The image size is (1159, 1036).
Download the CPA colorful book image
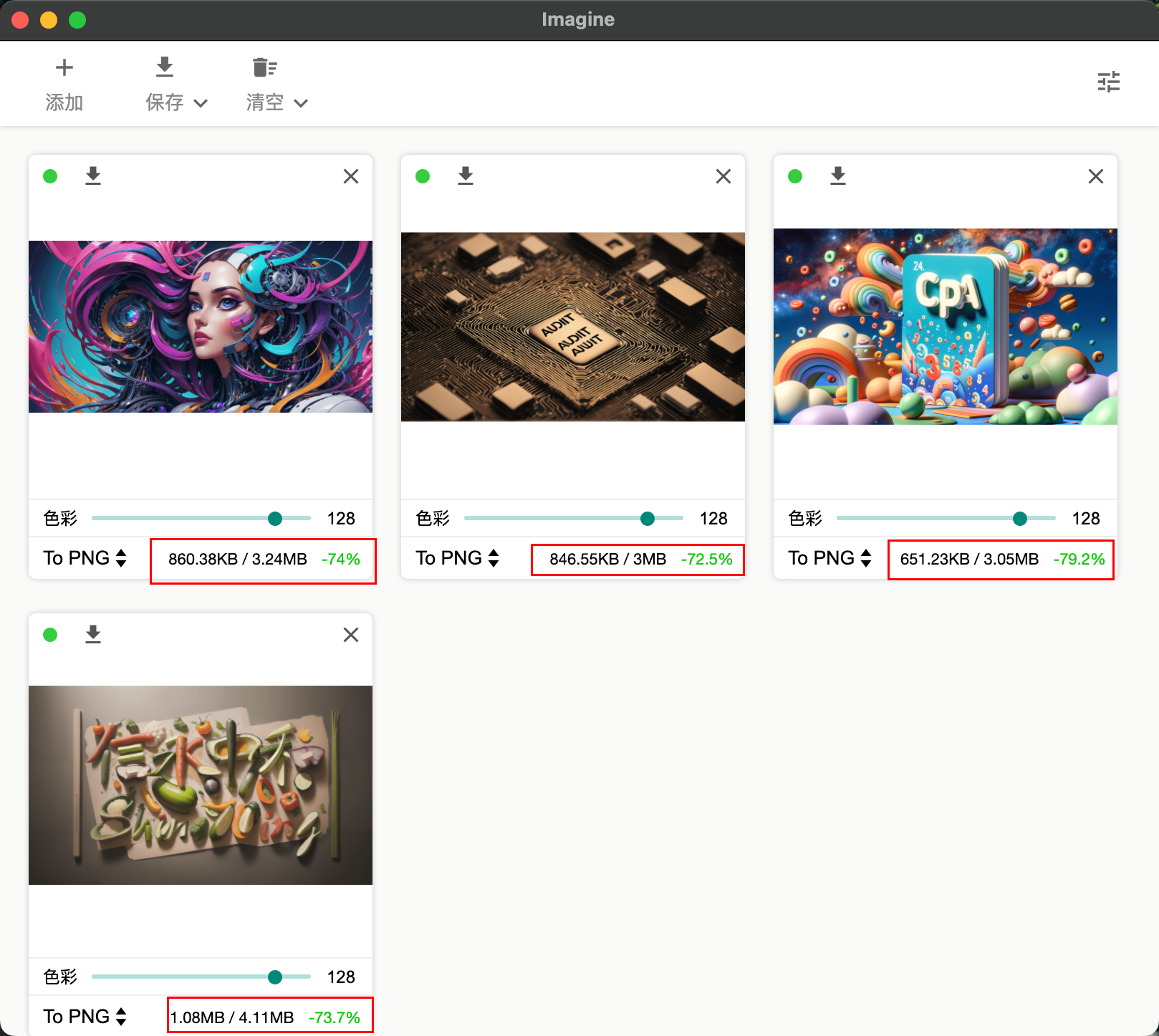(x=838, y=176)
